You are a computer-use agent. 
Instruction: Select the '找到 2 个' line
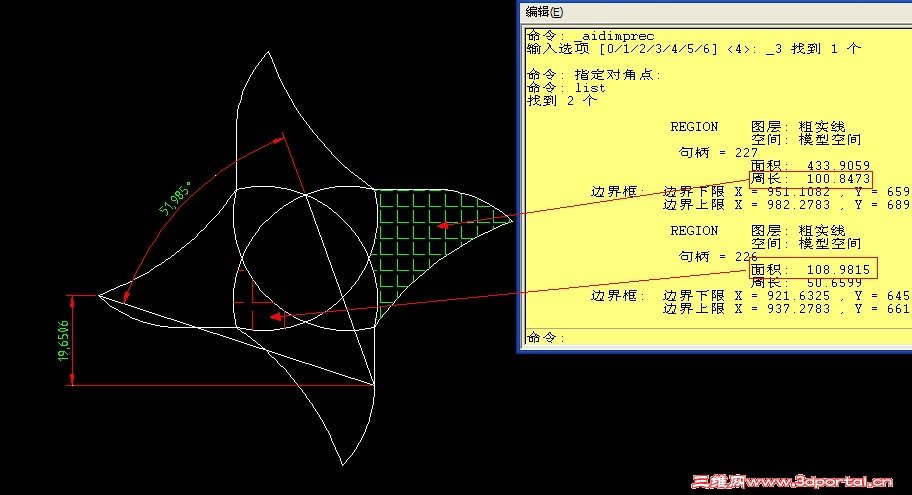pyautogui.click(x=561, y=101)
